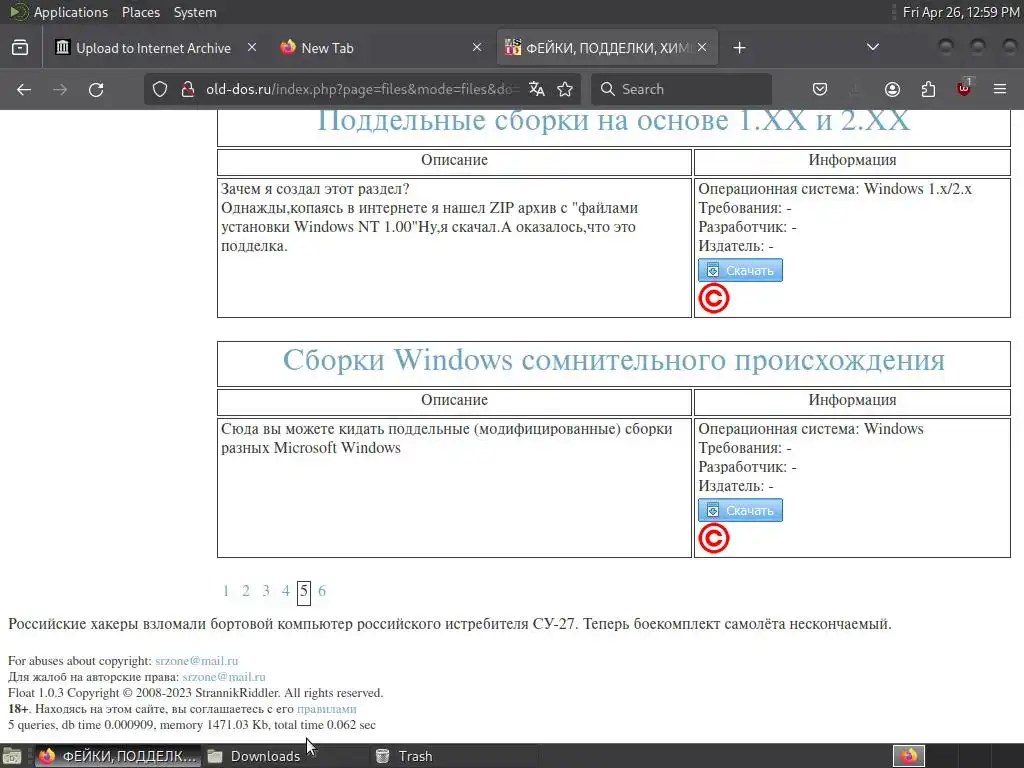
Task: Open Поддельные сборки на основе 1.XX heading link
Action: coord(613,121)
